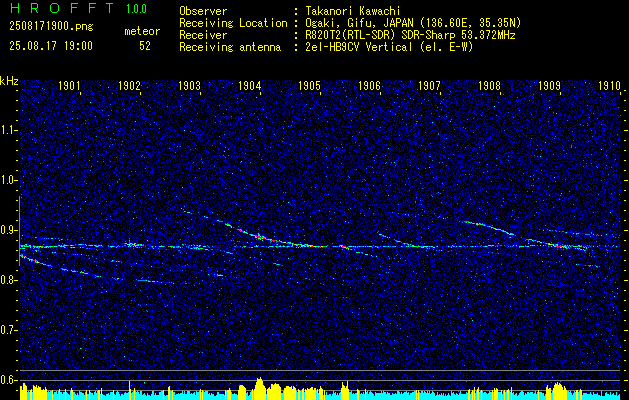Click the 1904 time axis marker

coord(250,85)
